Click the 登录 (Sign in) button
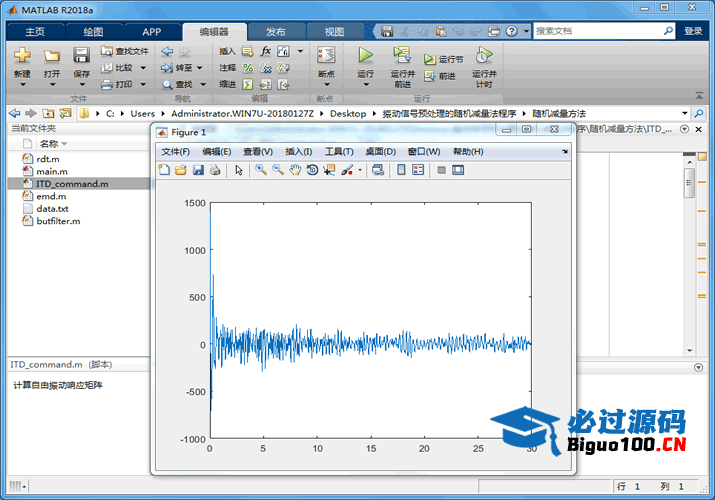The width and height of the screenshot is (715, 500). [x=694, y=31]
